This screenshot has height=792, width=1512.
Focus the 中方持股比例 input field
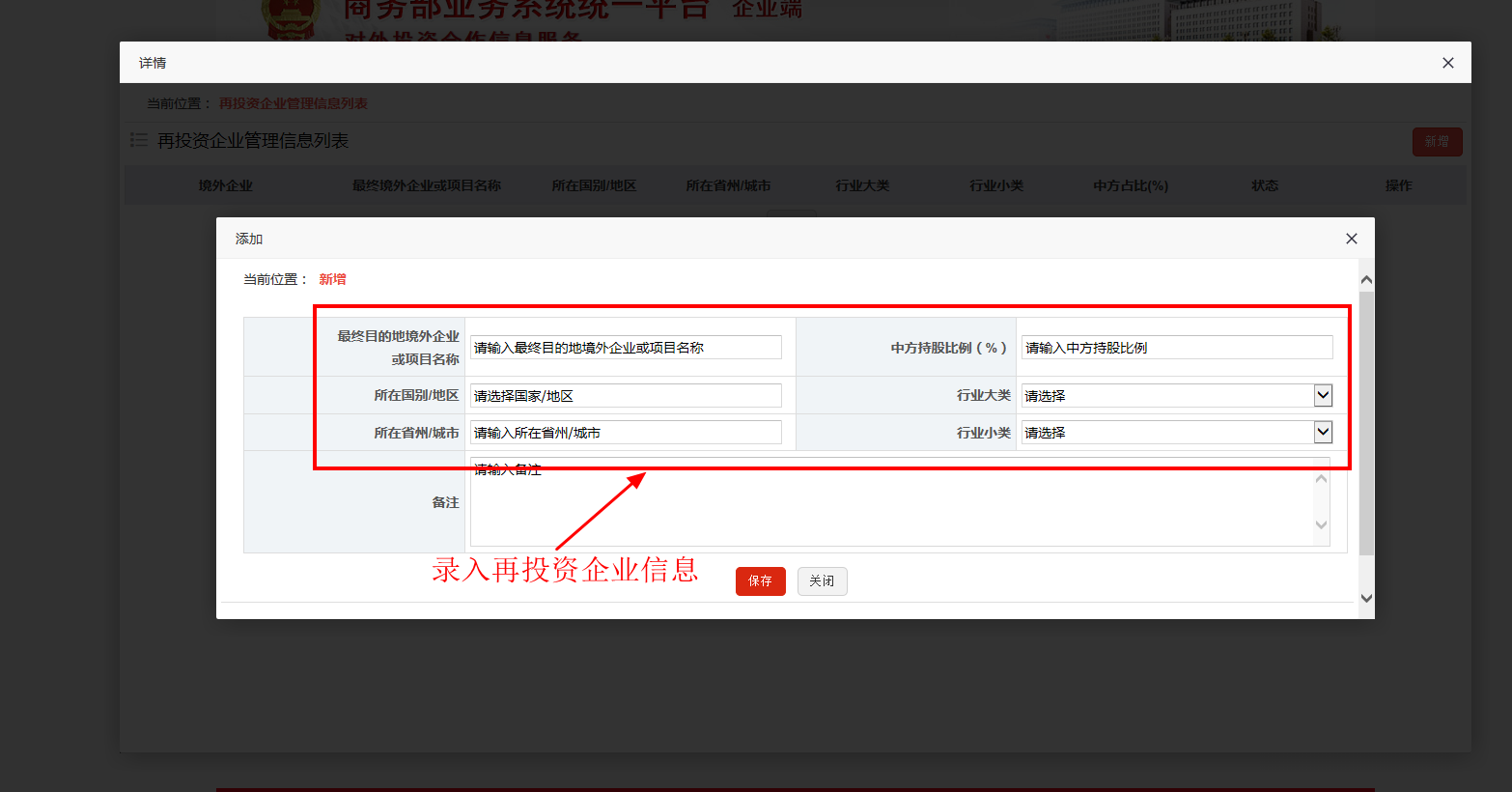click(x=1176, y=348)
